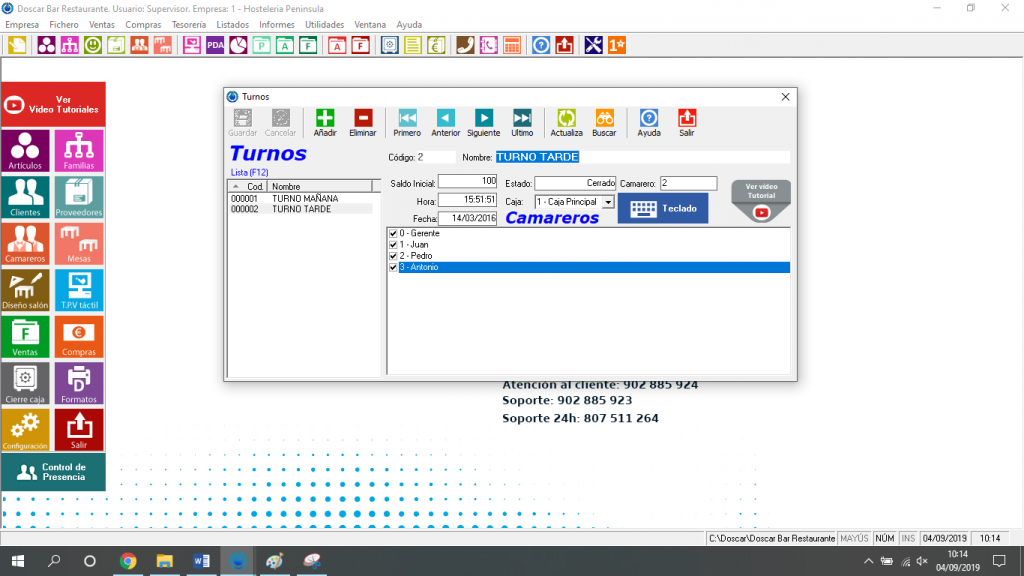This screenshot has height=576, width=1024.
Task: Click the wrench tools toolbar icon
Action: click(x=593, y=45)
